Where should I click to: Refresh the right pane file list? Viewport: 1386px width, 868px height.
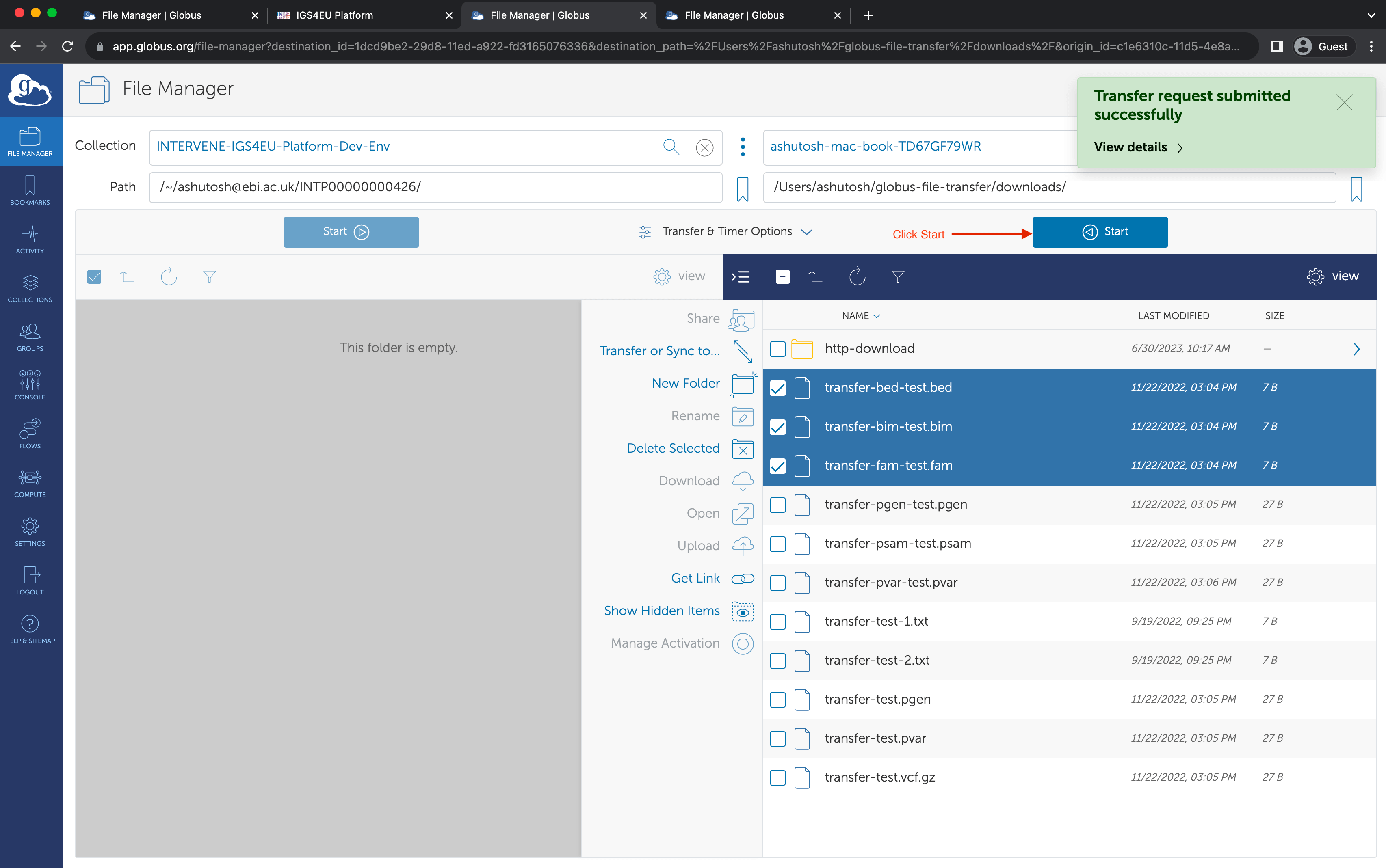(x=857, y=277)
